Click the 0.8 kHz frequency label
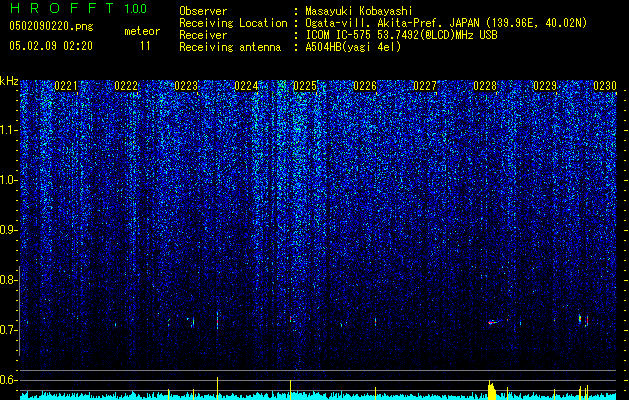This screenshot has height=400, width=629. click(x=7, y=280)
